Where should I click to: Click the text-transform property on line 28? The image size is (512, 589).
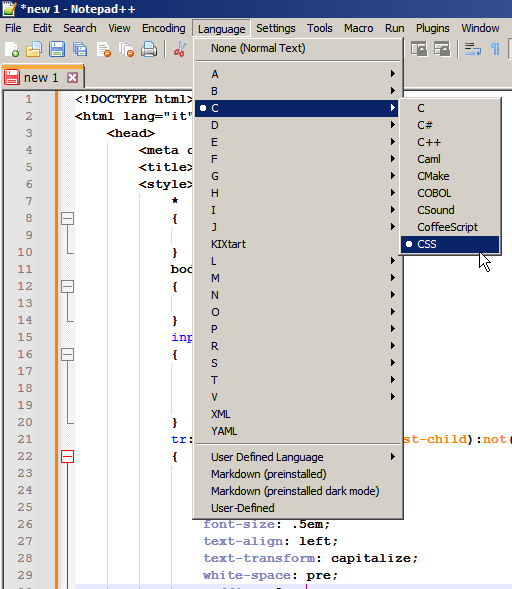click(x=259, y=558)
